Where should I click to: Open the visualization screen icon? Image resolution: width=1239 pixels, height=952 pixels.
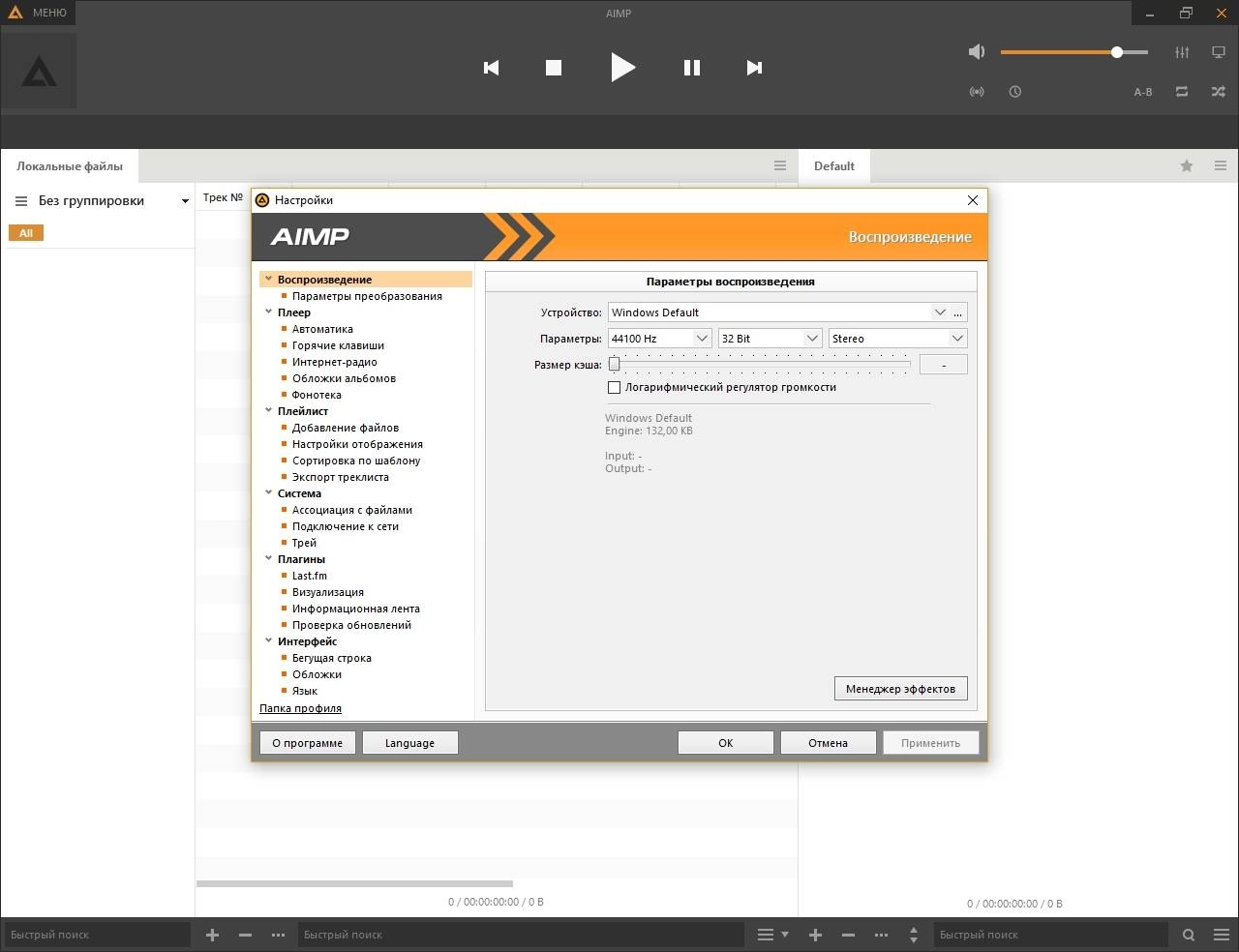(1219, 52)
